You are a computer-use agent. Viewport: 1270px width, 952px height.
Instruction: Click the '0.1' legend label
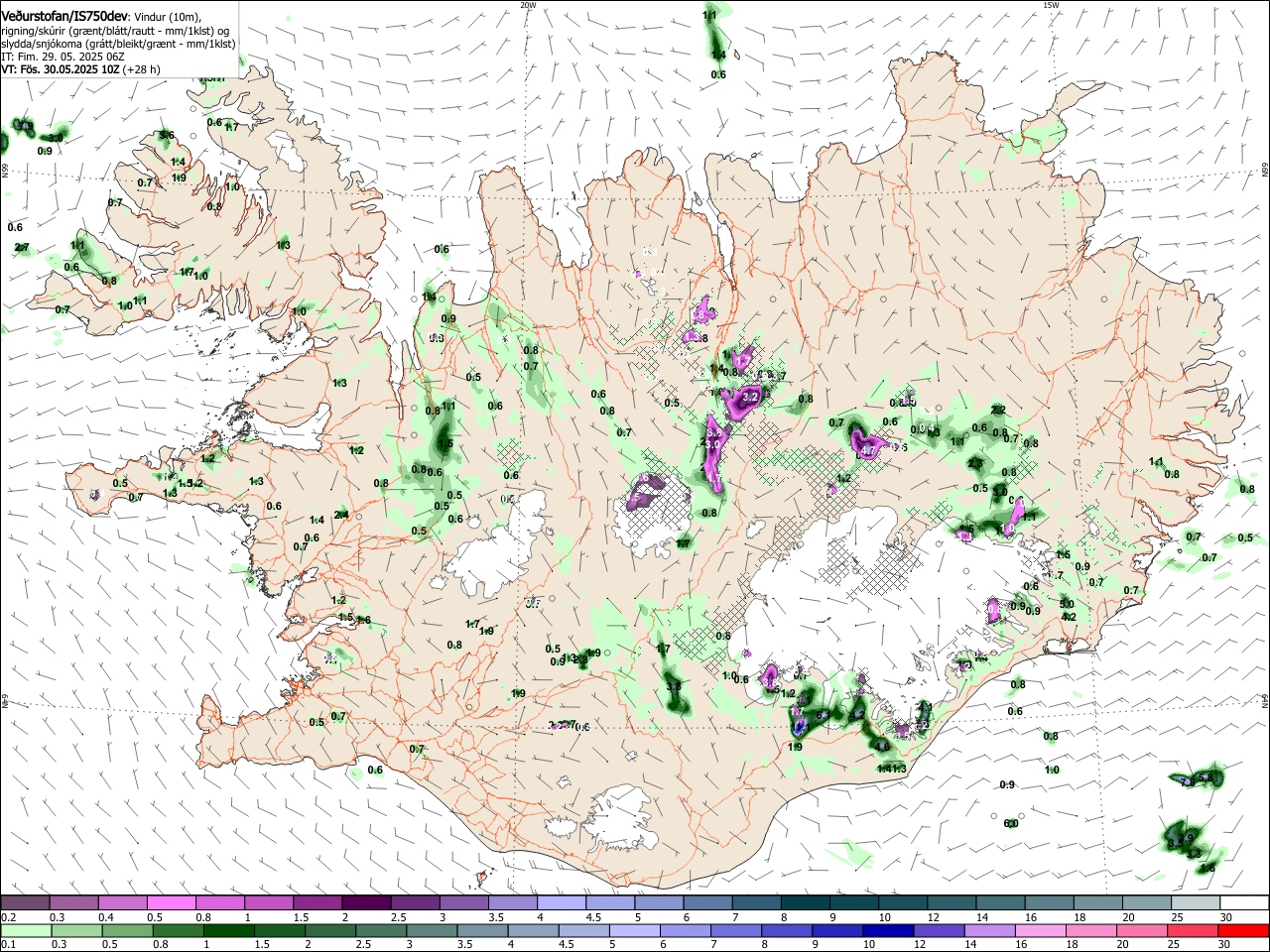click(8, 945)
